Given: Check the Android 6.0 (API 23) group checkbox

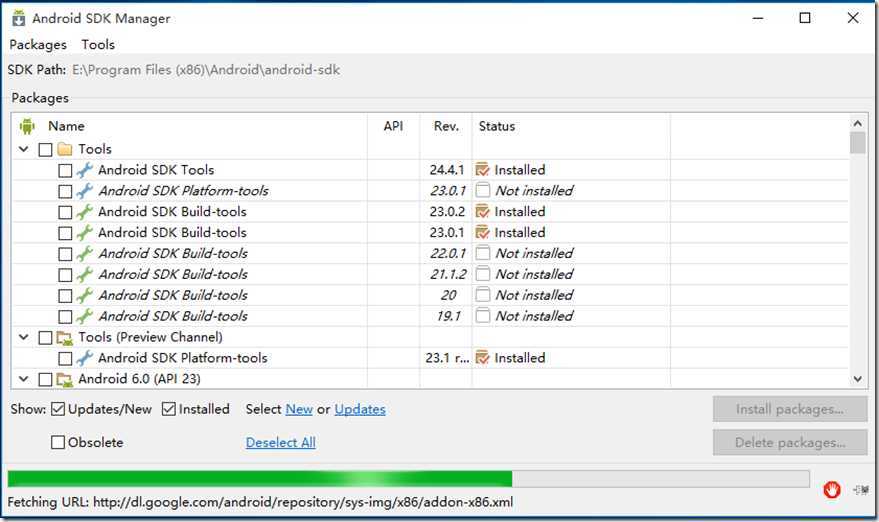Looking at the screenshot, I should [x=45, y=380].
